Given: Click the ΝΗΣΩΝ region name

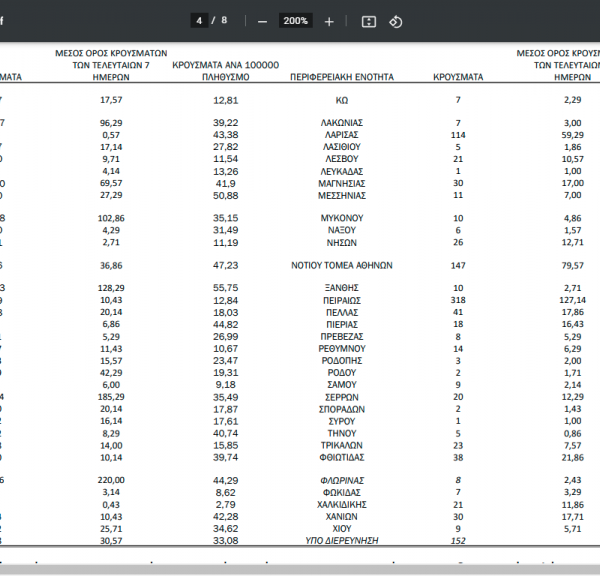Looking at the screenshot, I should (342, 243).
